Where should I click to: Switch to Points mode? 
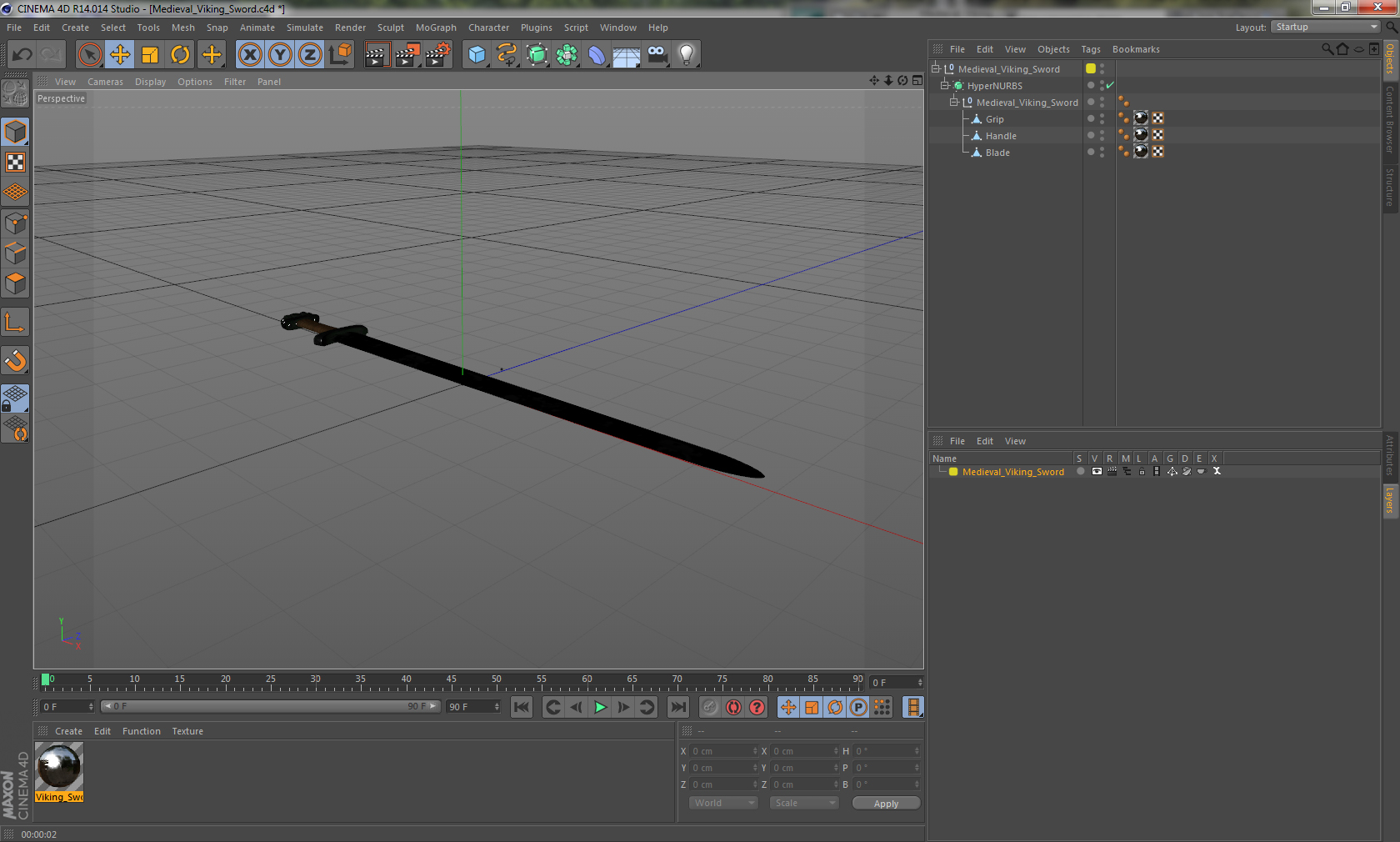(16, 223)
